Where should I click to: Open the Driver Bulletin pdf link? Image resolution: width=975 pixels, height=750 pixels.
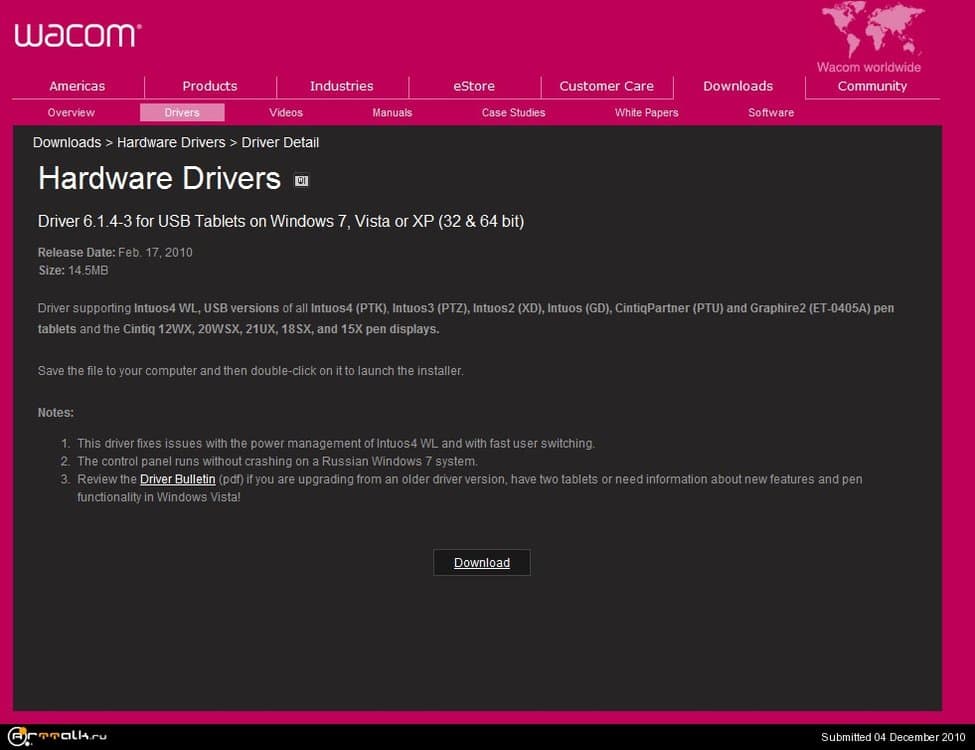(177, 480)
